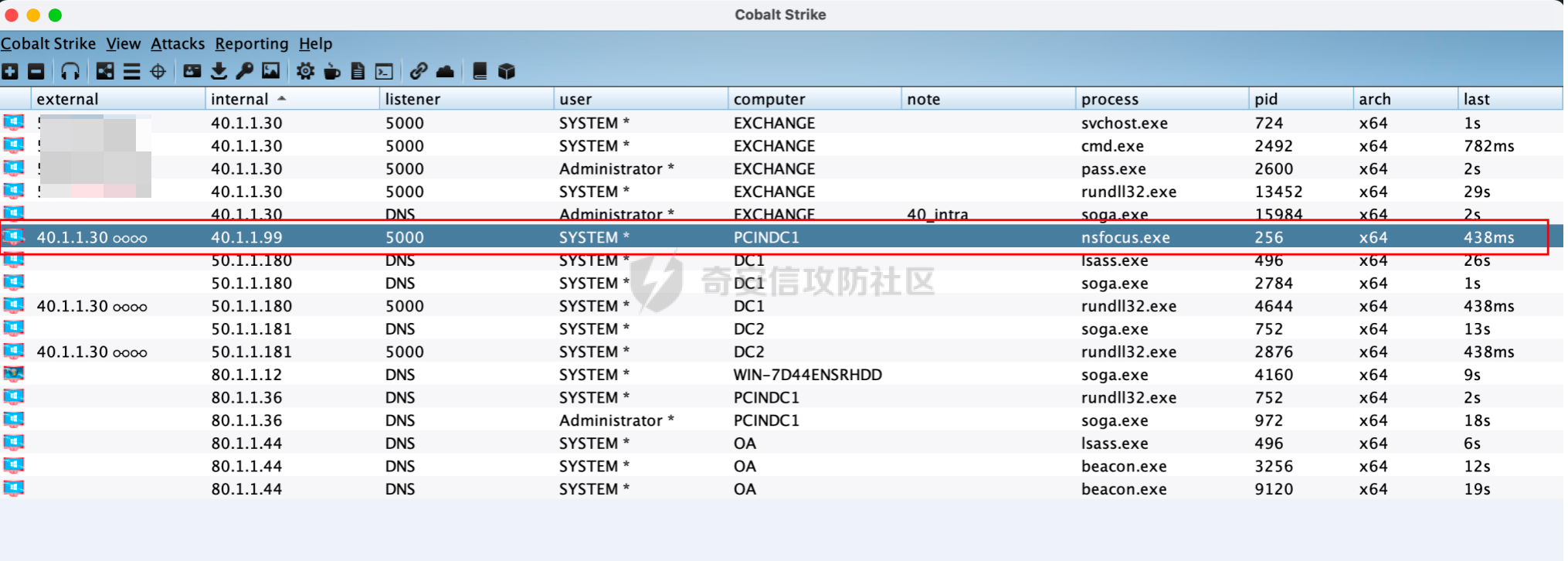The image size is (1568, 561).
Task: Sort by the last column header
Action: [x=1510, y=99]
